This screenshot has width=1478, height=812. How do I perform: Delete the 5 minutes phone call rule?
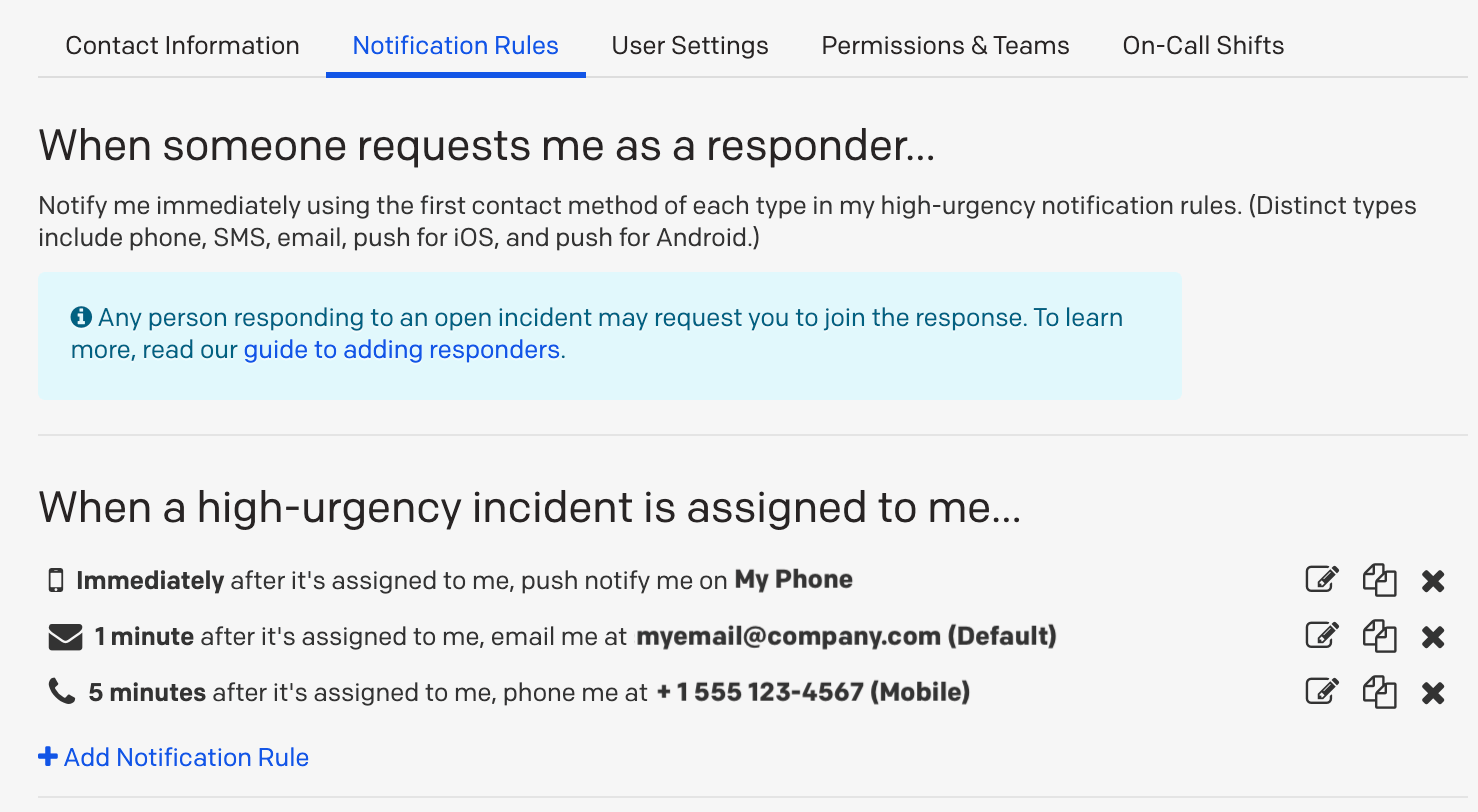[x=1433, y=693]
